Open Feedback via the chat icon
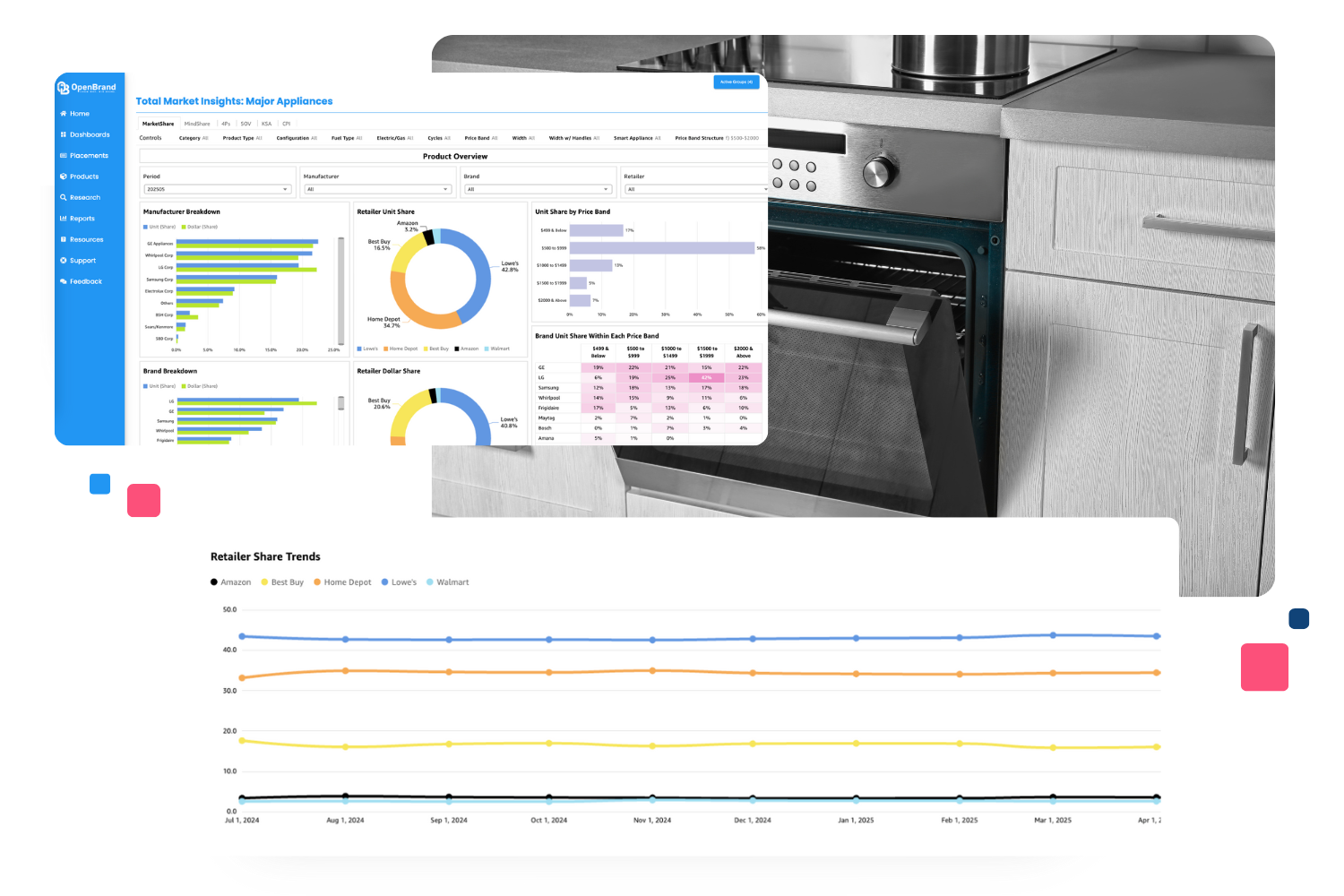The height and width of the screenshot is (896, 1344). (64, 281)
